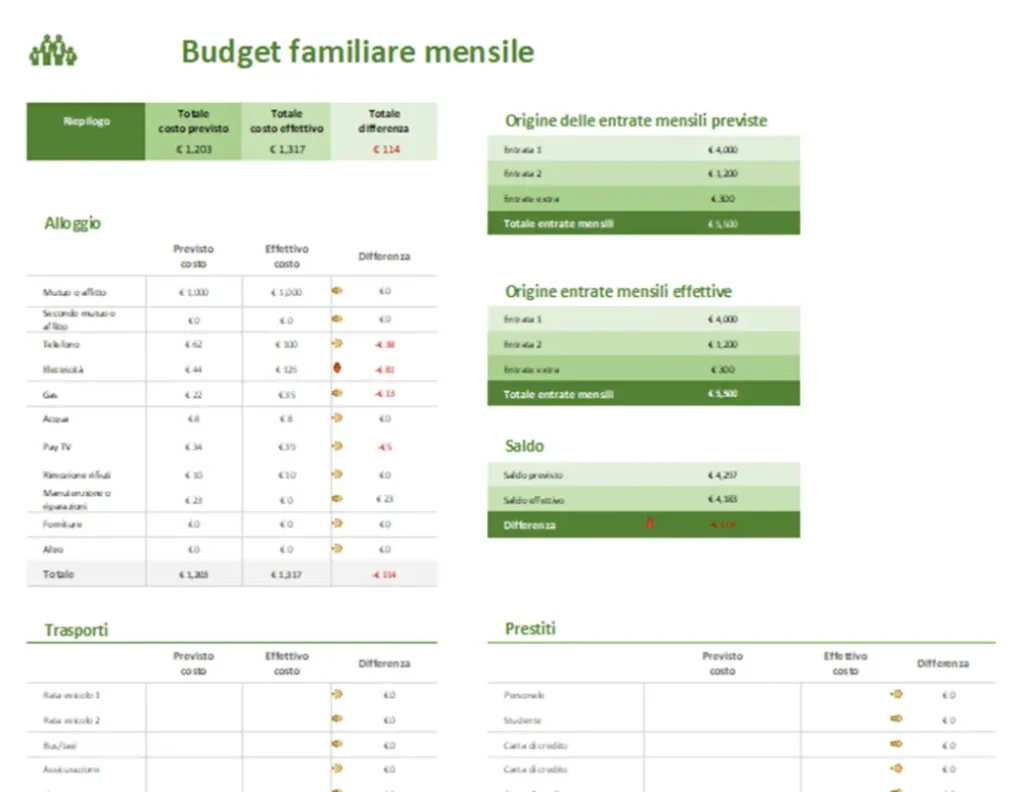Click the arrow icon in Bus/taxi row
Image resolution: width=1024 pixels, height=792 pixels.
coord(337,744)
